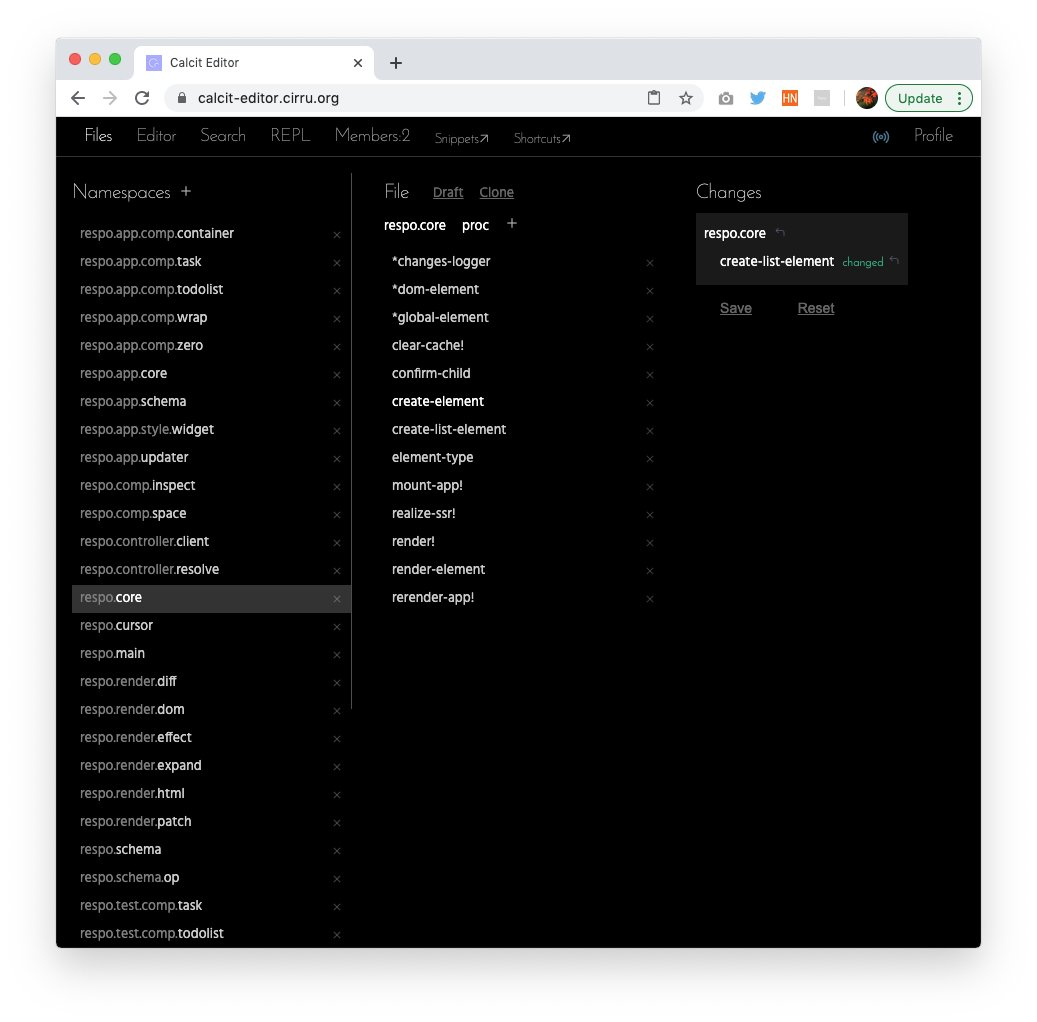The width and height of the screenshot is (1037, 1022).
Task: Open *dom-element definition
Action: (435, 290)
